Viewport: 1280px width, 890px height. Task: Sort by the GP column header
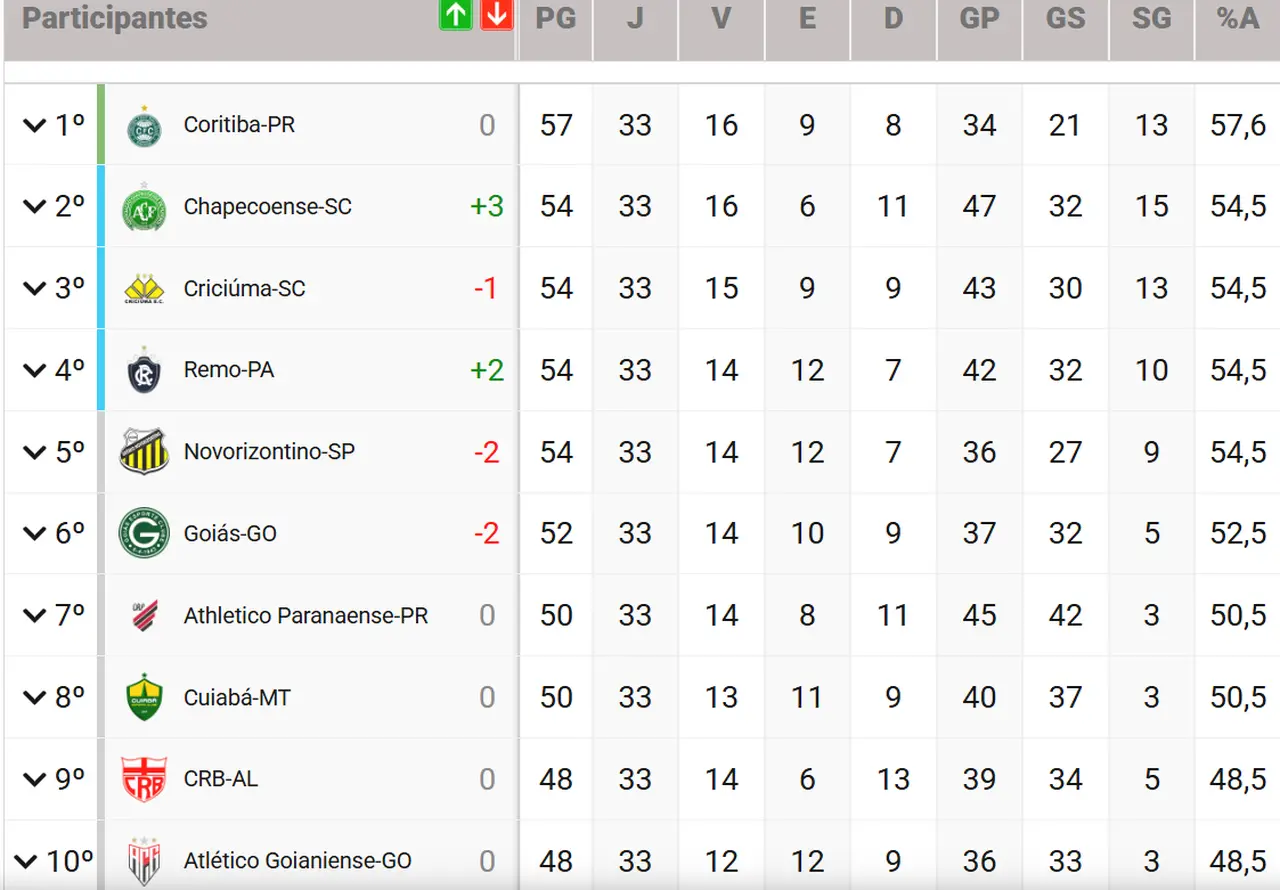click(979, 18)
